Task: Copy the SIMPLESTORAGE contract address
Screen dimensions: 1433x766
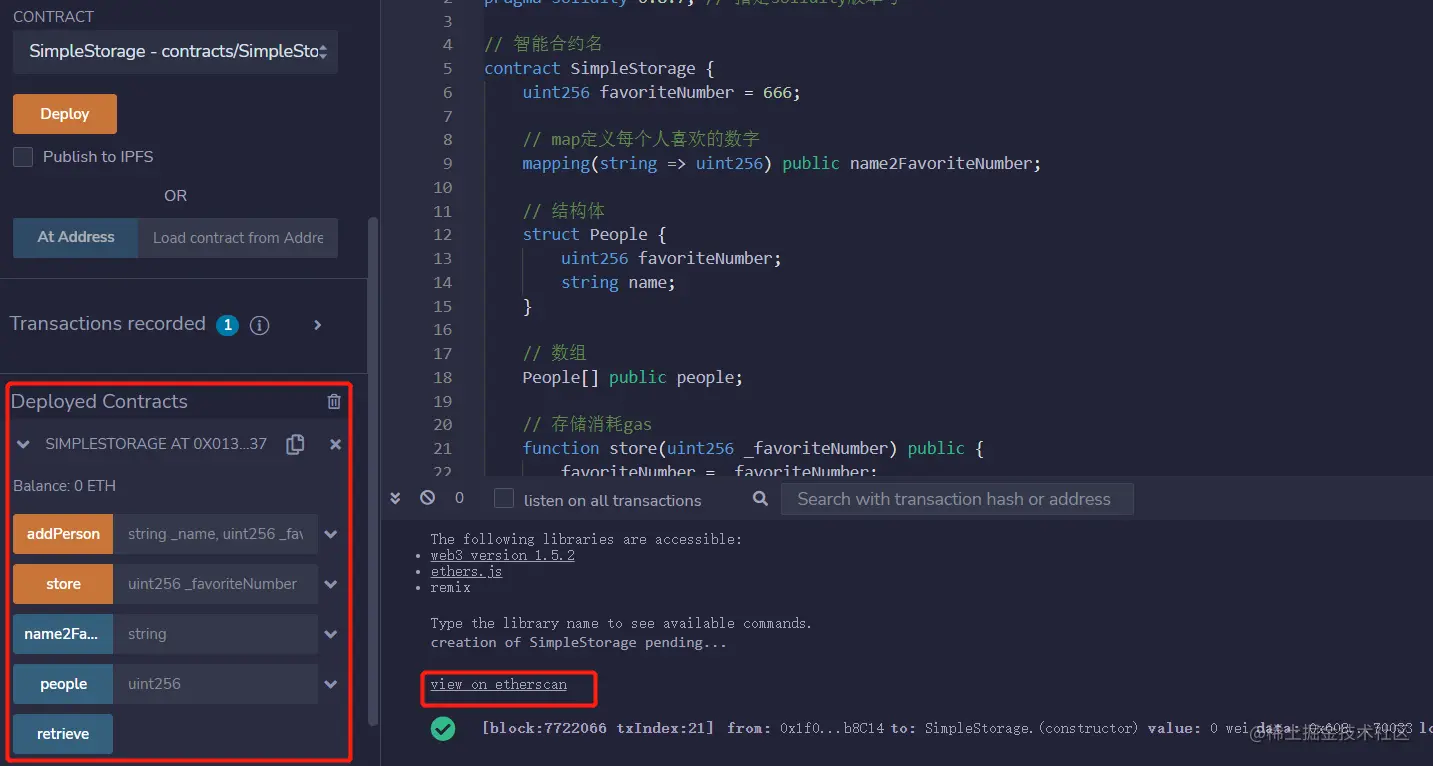Action: point(295,444)
